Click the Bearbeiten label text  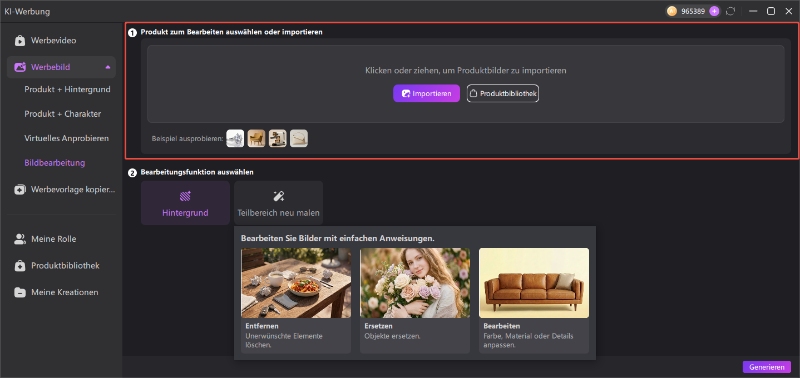(x=502, y=326)
